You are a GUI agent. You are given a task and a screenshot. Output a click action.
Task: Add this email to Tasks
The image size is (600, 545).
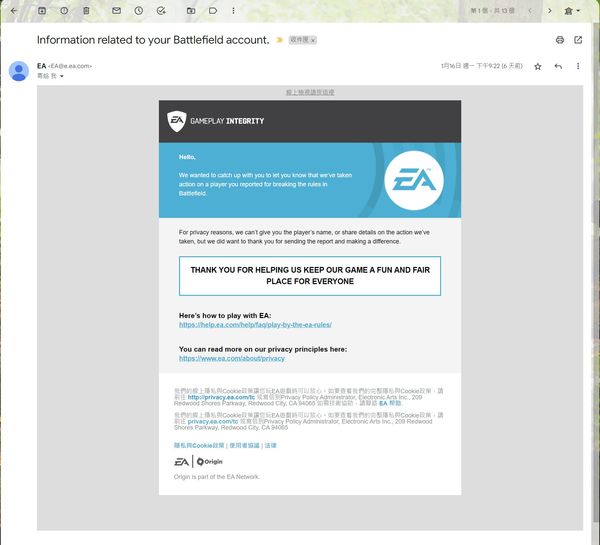(x=162, y=10)
